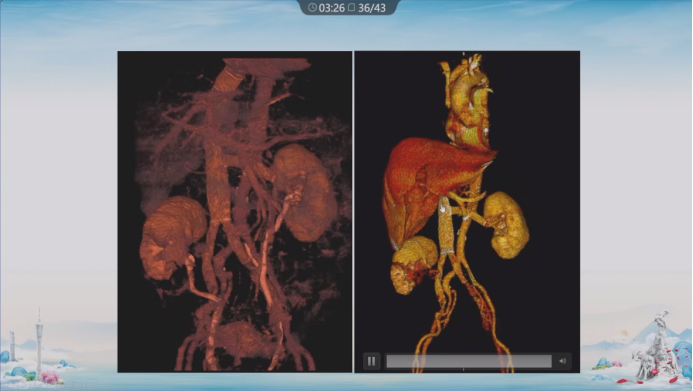
Task: Pause the embedded CT video
Action: (x=371, y=361)
